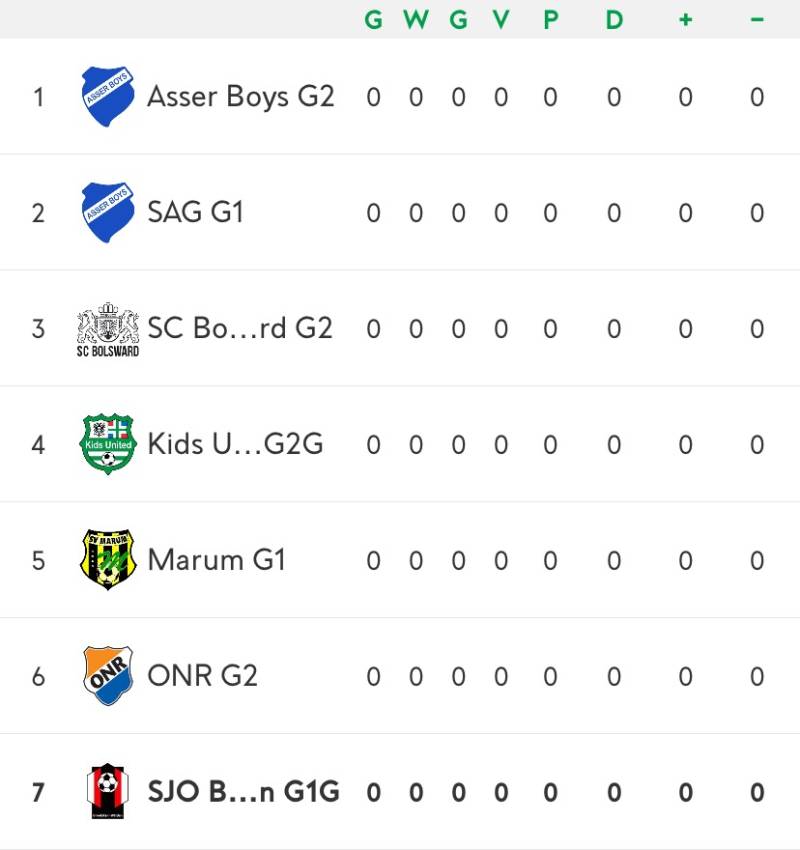Open the SAG G1 team link
Screen dimensions: 800x850
coord(195,212)
